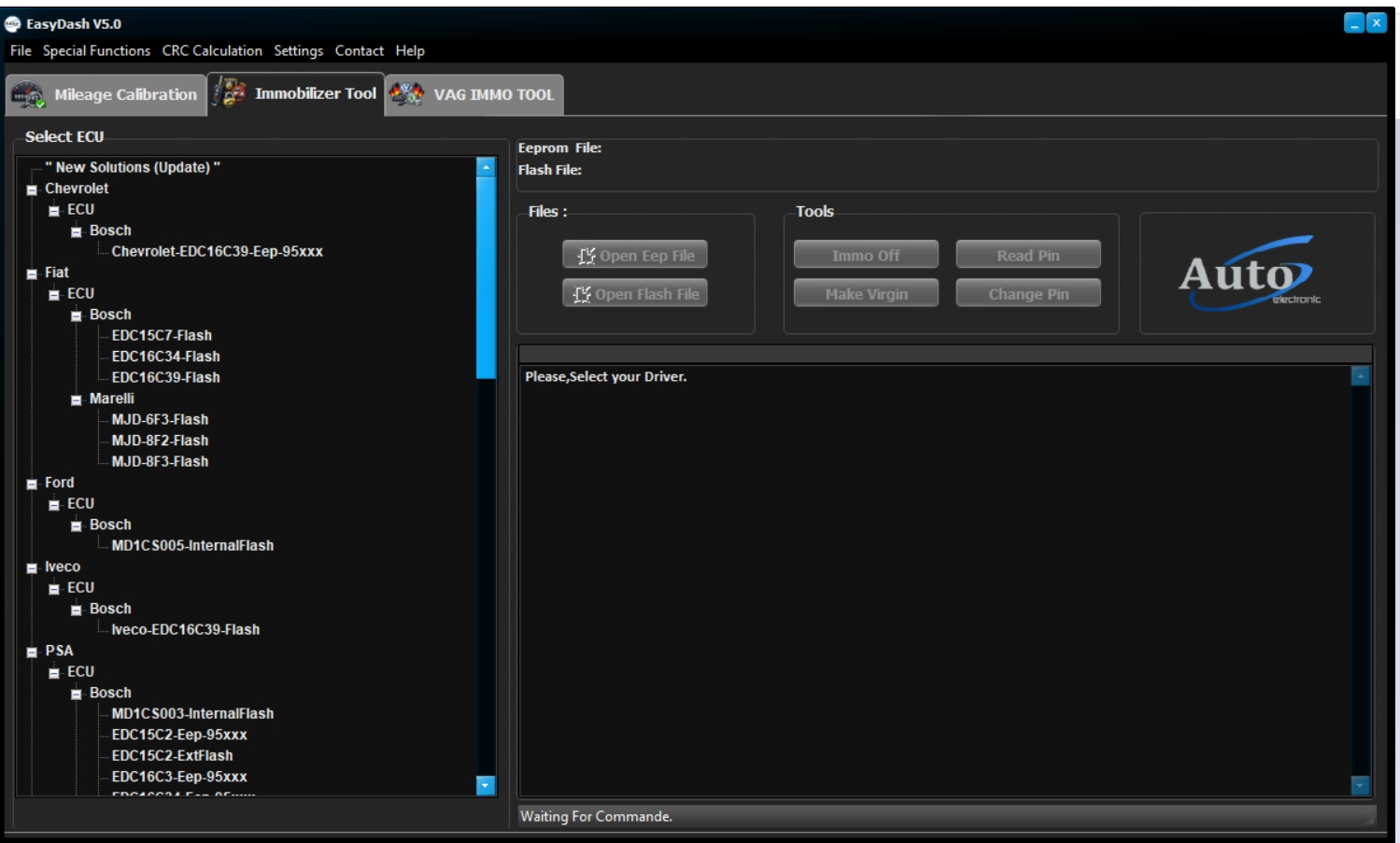The image size is (1400, 843).
Task: Click the EasyDash title bar app icon
Action: click(x=13, y=24)
